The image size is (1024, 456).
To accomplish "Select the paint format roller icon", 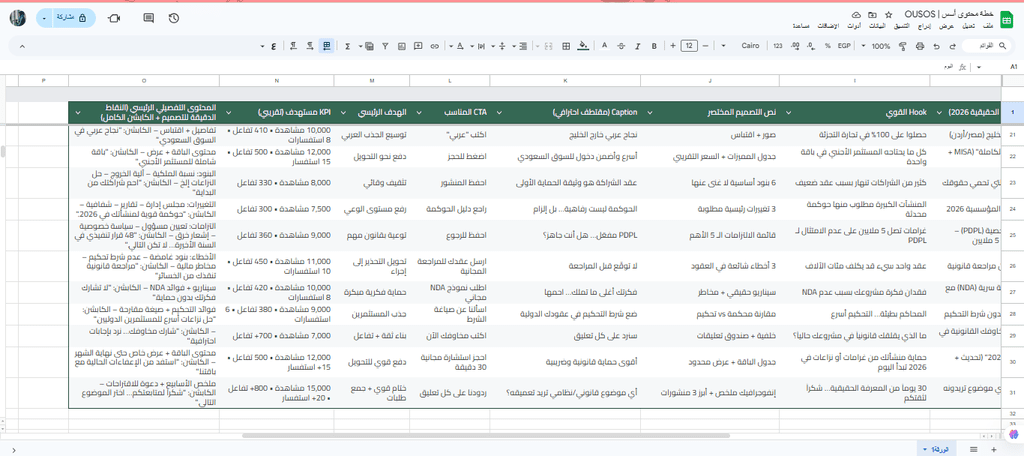I will [x=902, y=46].
